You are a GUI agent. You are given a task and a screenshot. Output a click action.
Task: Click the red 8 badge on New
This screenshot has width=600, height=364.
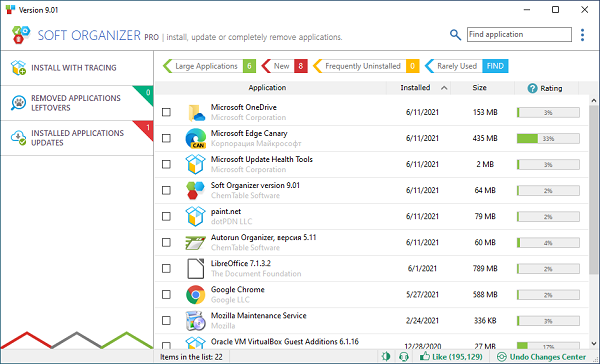(301, 66)
